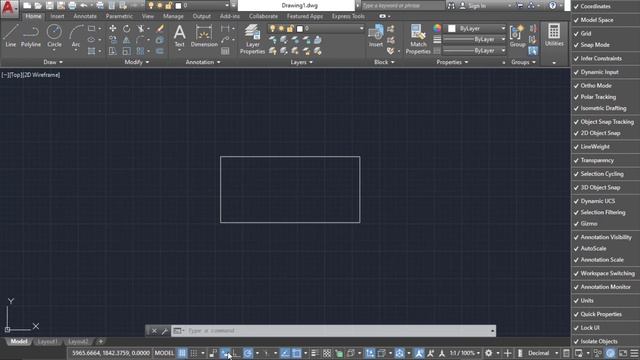
Task: Click the Mirror tool in Modify panel
Action: [127, 40]
